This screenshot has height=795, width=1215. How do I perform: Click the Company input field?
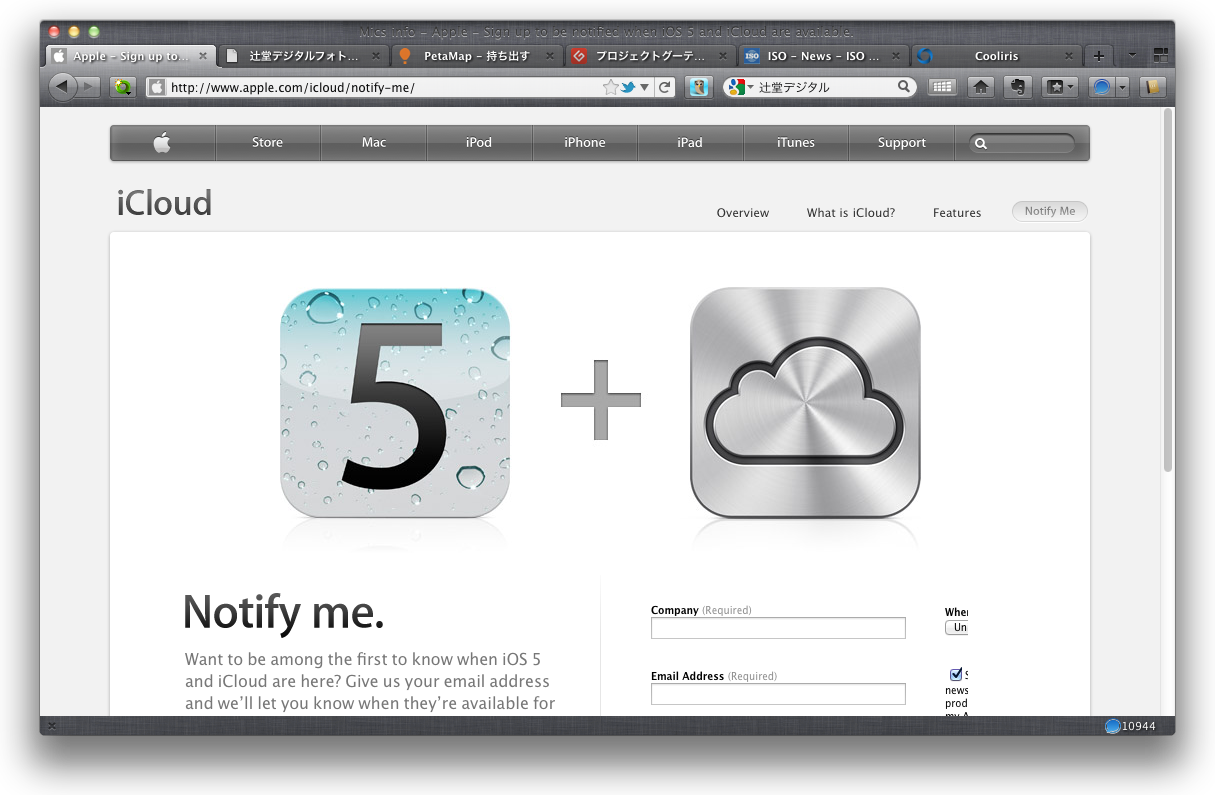click(x=778, y=628)
